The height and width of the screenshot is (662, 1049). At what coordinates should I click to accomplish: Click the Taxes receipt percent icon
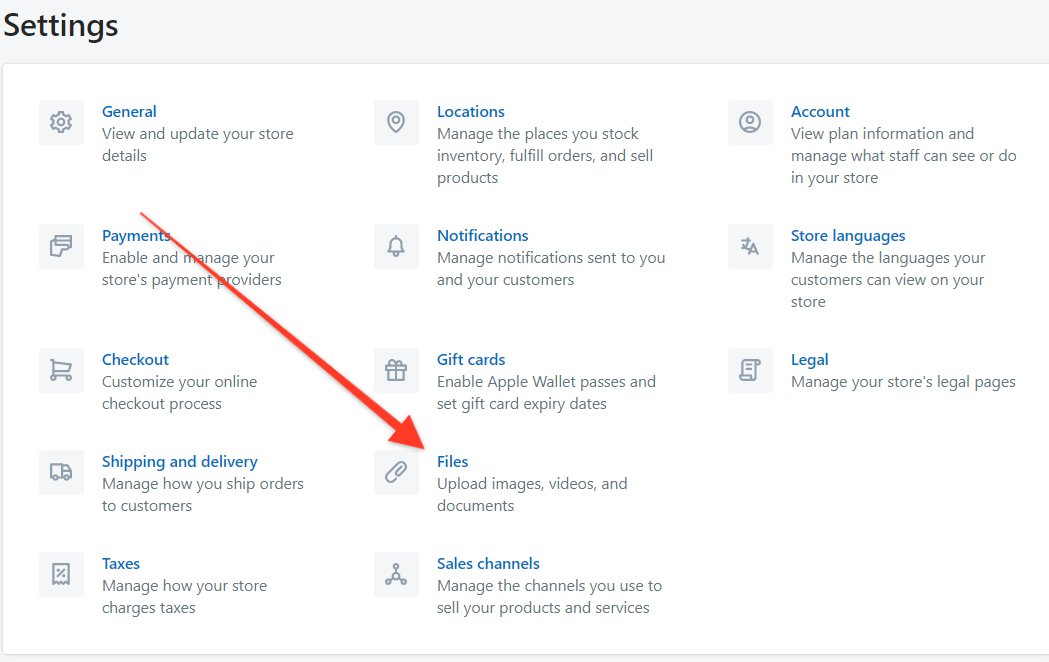click(x=61, y=574)
